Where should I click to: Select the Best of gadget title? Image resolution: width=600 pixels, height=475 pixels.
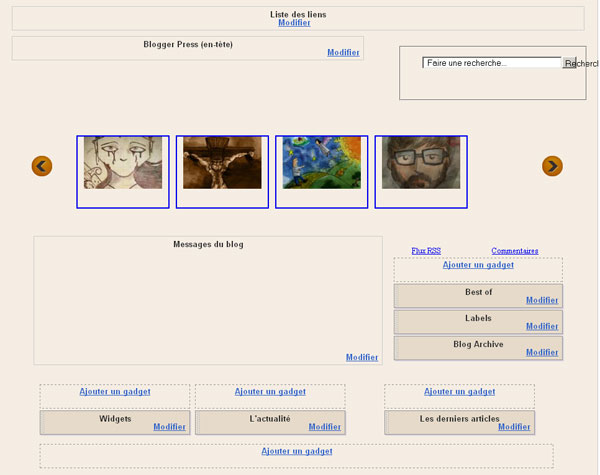point(478,292)
